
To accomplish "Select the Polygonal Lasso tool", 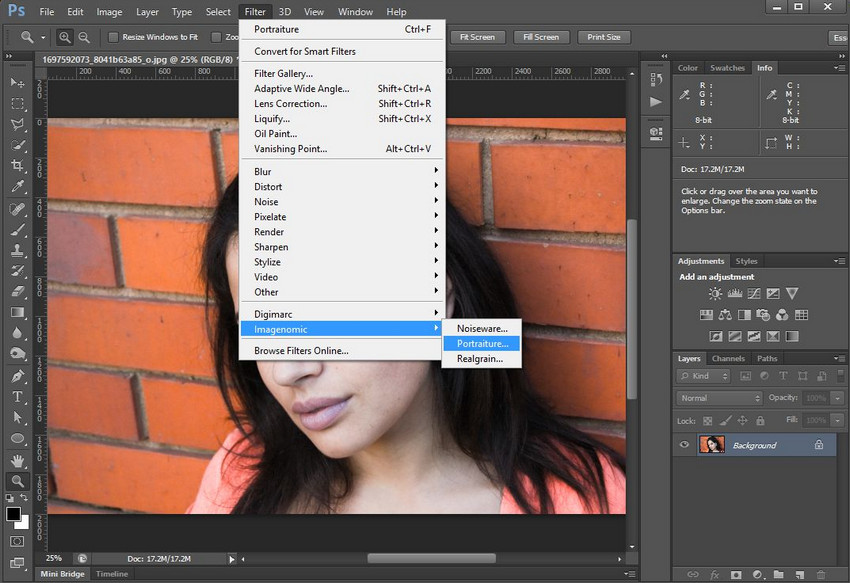I will [17, 124].
